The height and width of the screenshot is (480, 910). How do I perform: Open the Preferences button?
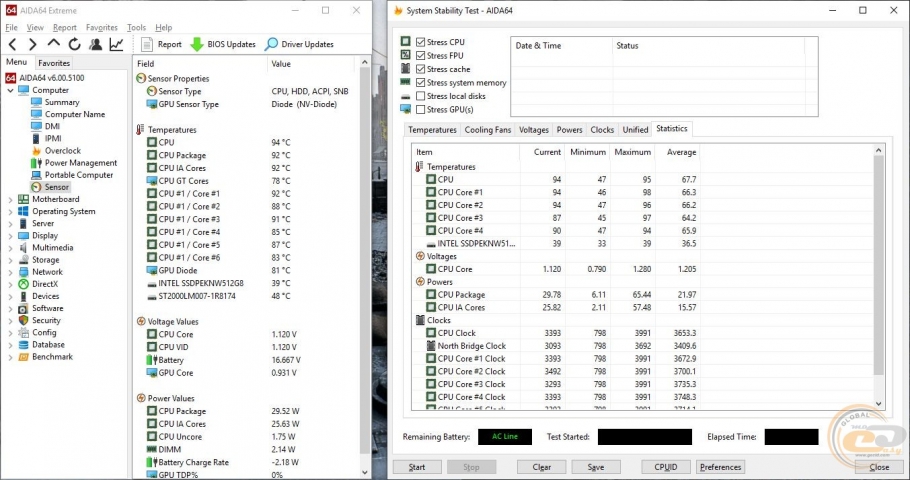(x=720, y=467)
